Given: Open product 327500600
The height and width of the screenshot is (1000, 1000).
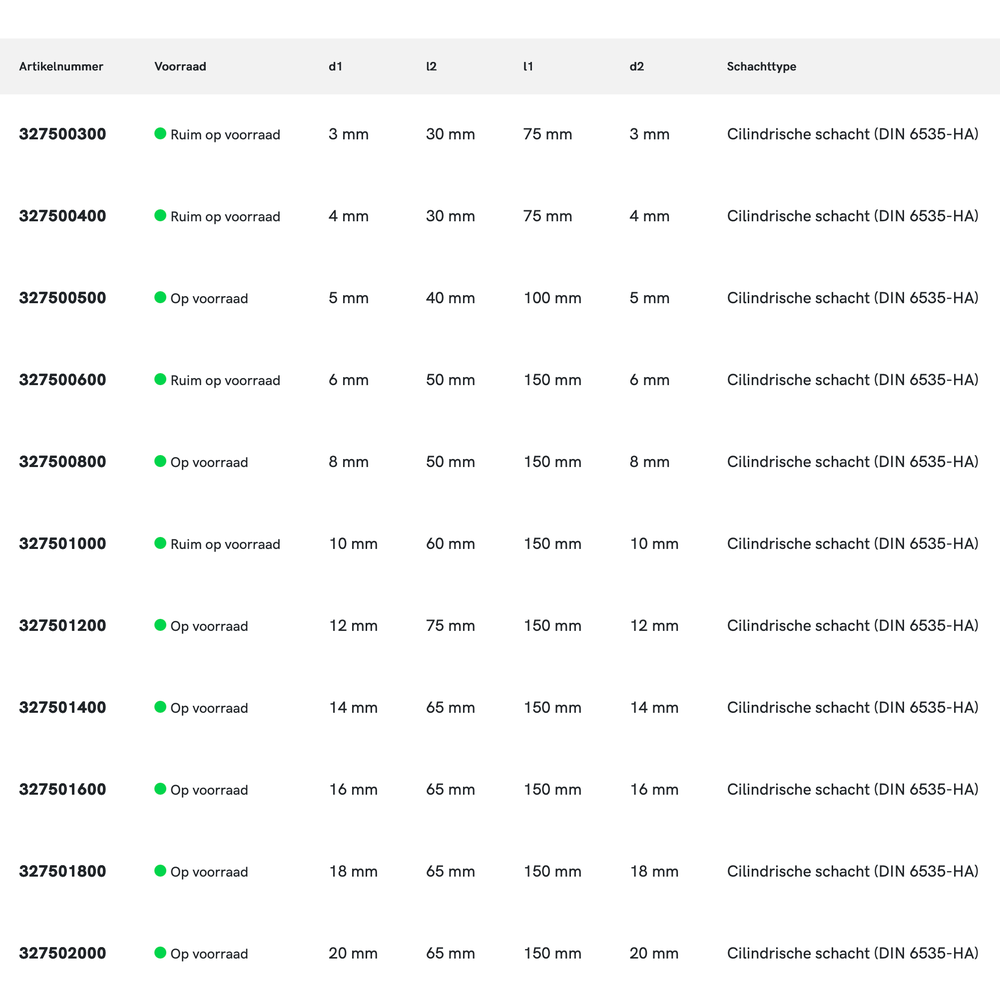Looking at the screenshot, I should pyautogui.click(x=62, y=380).
